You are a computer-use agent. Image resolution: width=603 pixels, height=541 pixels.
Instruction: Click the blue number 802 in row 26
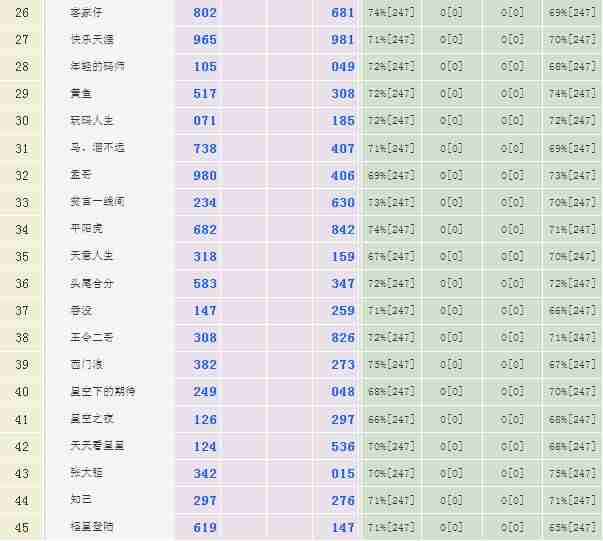pyautogui.click(x=204, y=12)
